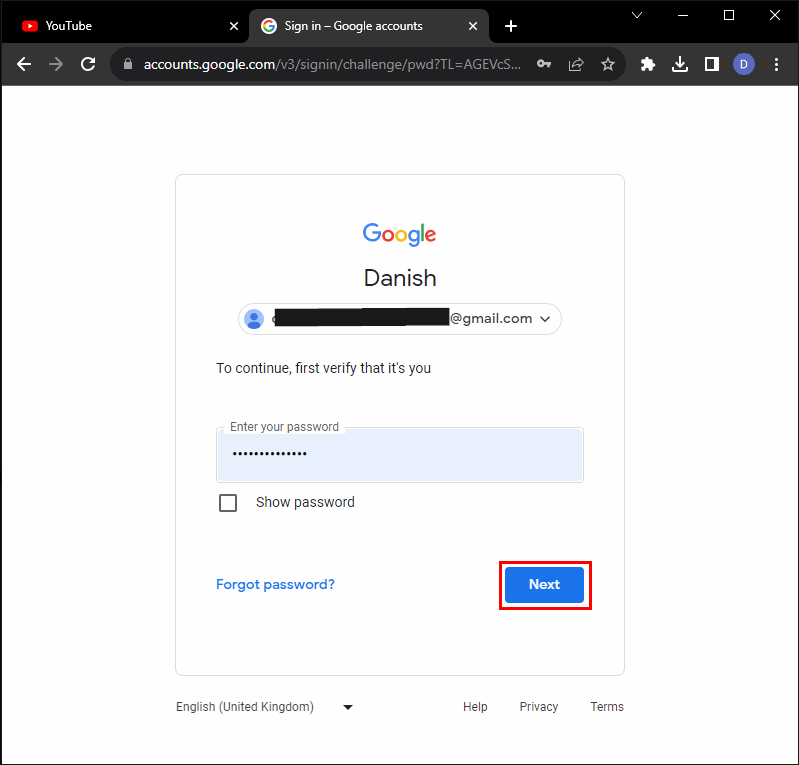Open the Privacy link in footer
Viewport: 799px width, 765px height.
pos(539,707)
